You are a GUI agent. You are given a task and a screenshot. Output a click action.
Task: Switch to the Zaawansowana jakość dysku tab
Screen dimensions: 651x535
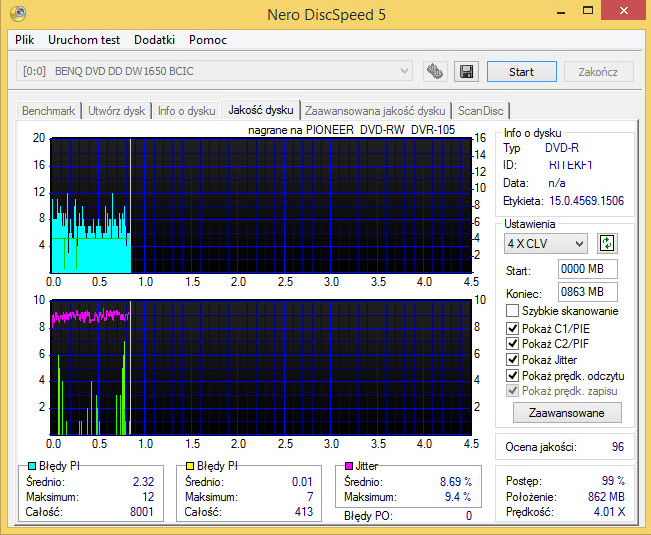375,111
